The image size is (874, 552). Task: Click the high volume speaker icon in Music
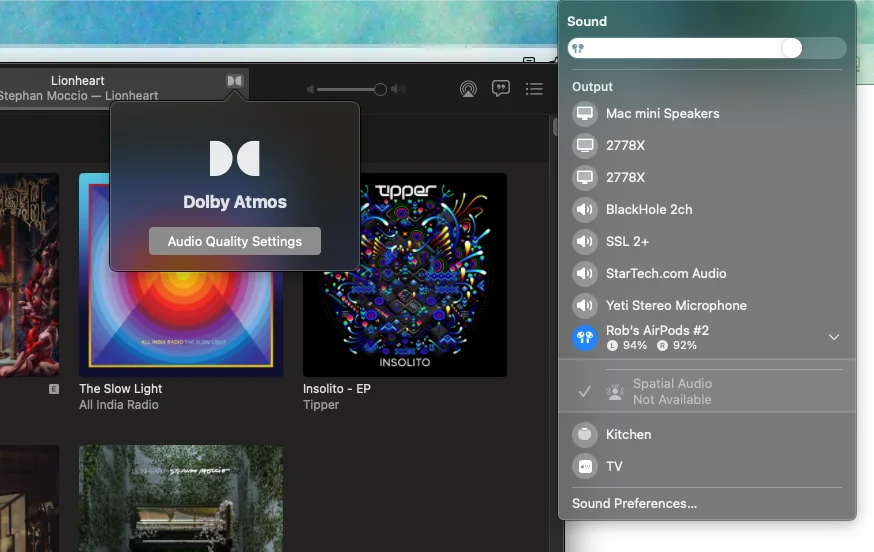coord(398,89)
